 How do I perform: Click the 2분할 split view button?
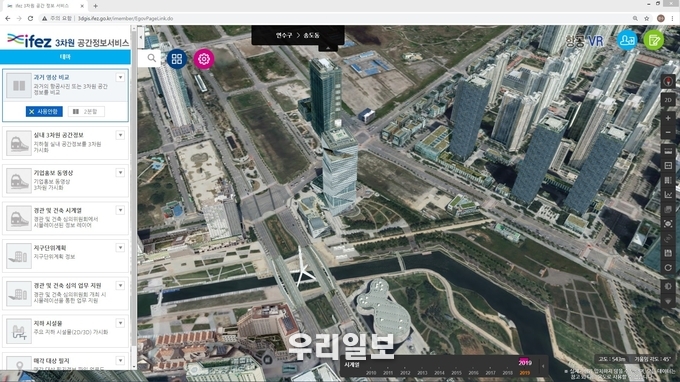(x=86, y=111)
